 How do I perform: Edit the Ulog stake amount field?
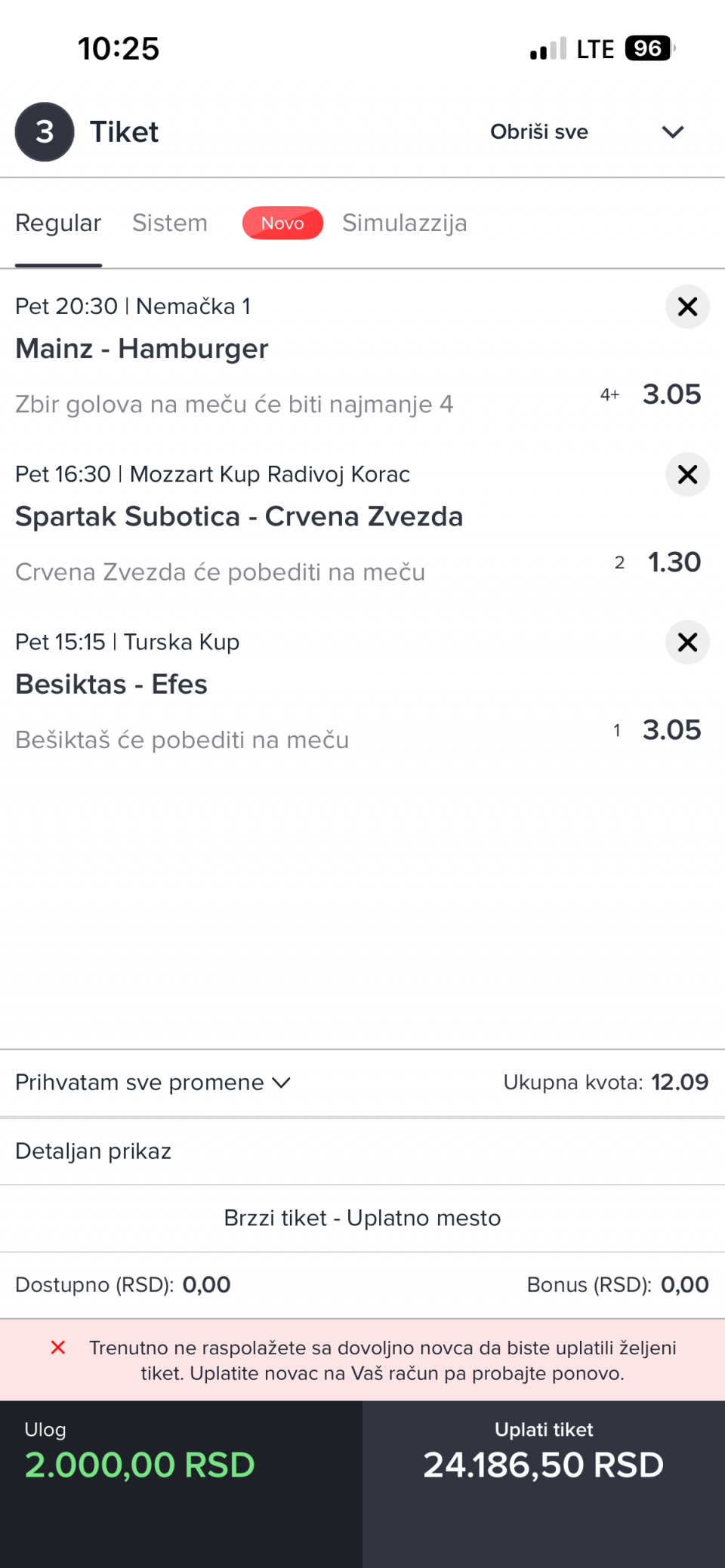(140, 1465)
